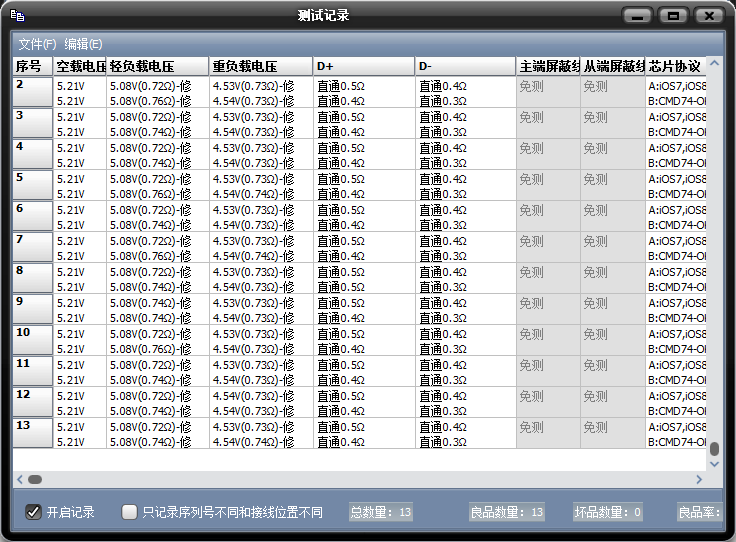Select the D- column header
The height and width of the screenshot is (542, 736).
coord(466,66)
